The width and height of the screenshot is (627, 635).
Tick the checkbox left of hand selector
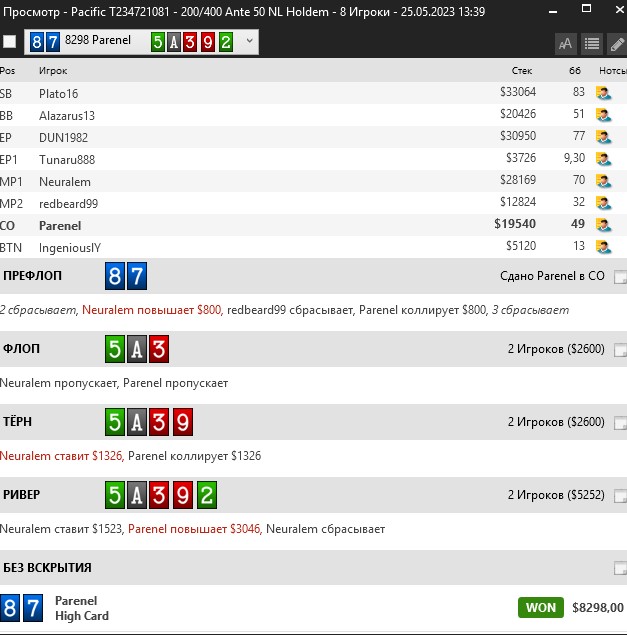click(10, 41)
